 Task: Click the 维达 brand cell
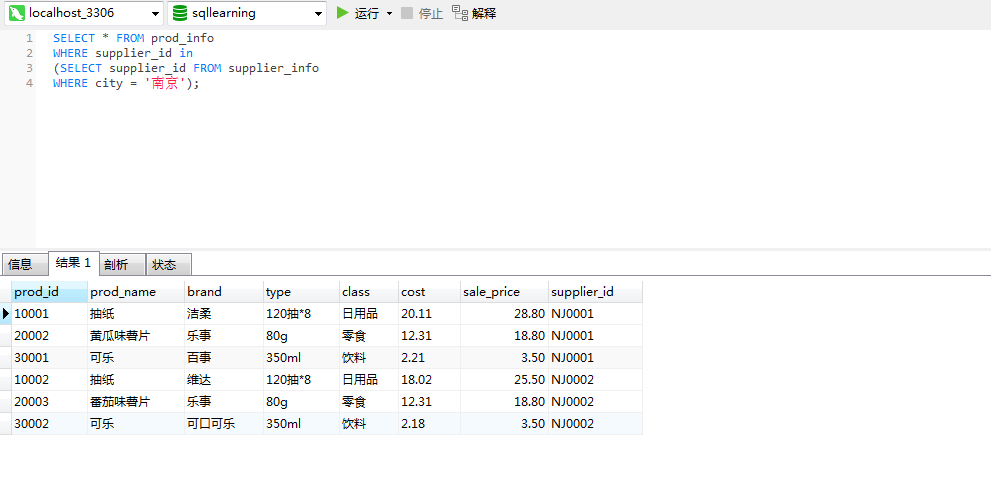pyautogui.click(x=224, y=380)
